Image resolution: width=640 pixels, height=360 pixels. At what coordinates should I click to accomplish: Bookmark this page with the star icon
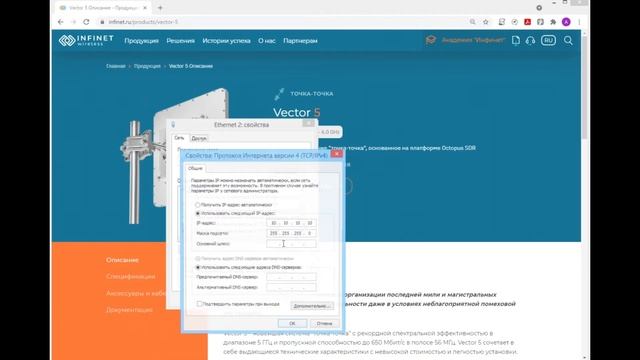coord(486,22)
